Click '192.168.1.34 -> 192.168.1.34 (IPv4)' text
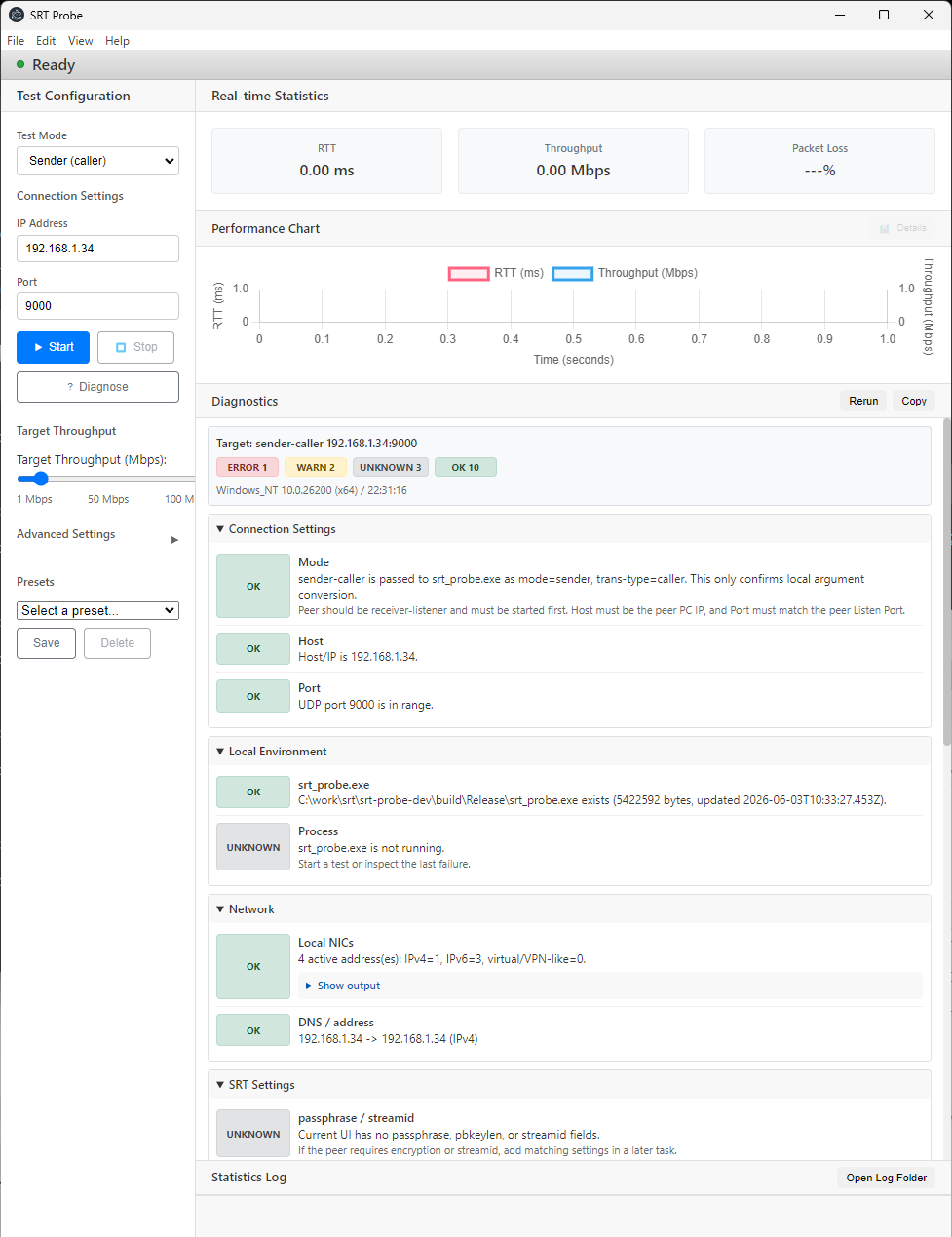Viewport: 952px width, 1237px height. coord(388,1039)
